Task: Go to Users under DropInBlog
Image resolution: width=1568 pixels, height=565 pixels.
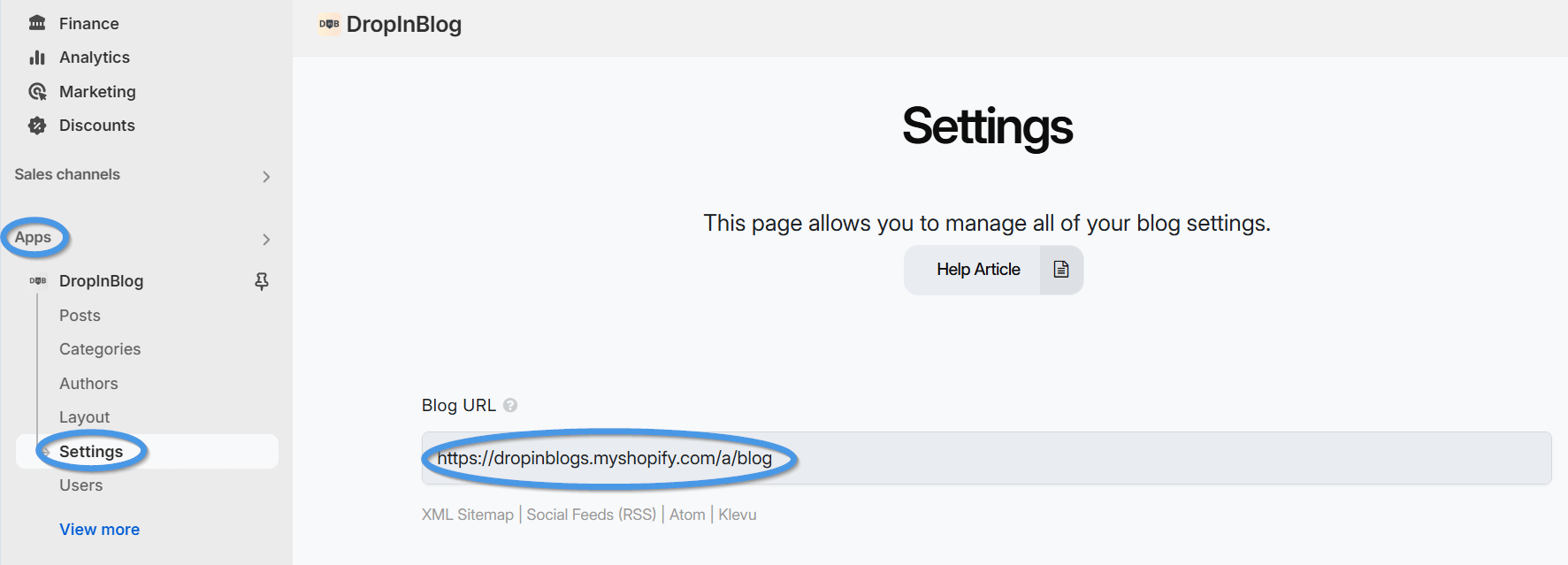Action: [x=80, y=485]
